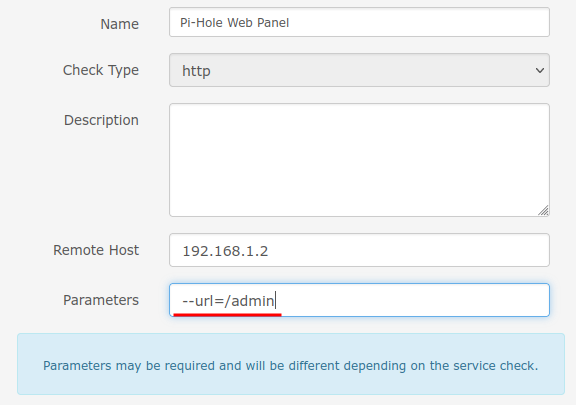The height and width of the screenshot is (405, 576).
Task: Click the parameters info message box
Action: (291, 364)
